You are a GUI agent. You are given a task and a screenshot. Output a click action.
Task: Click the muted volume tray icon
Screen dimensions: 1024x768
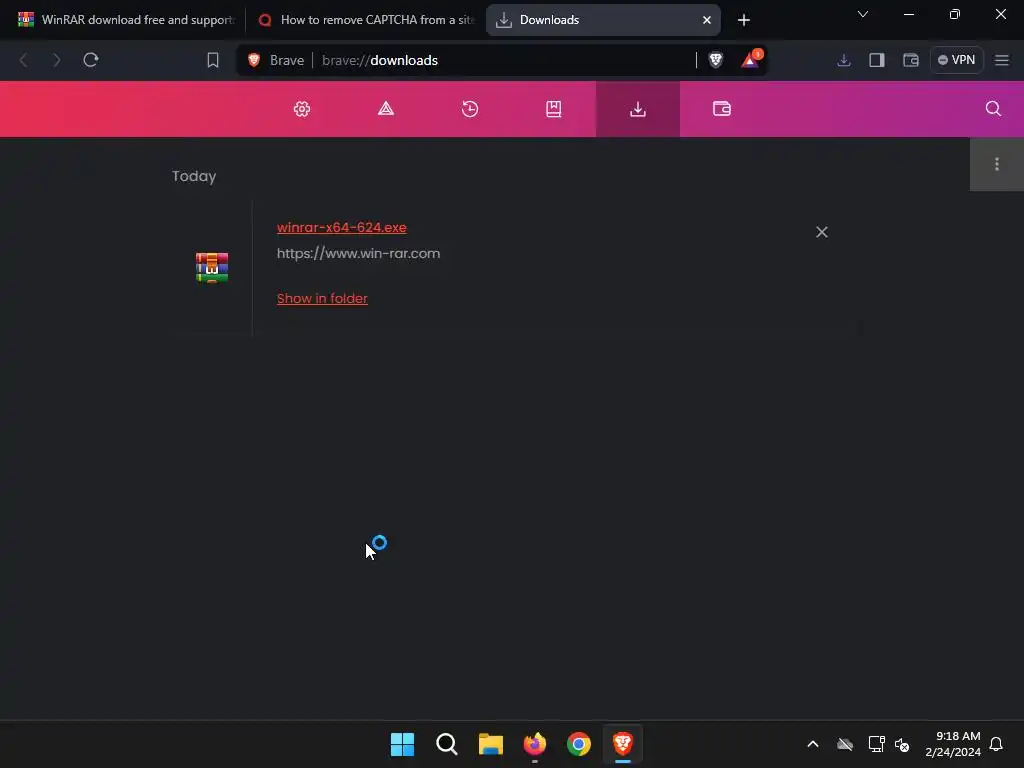[x=902, y=744]
